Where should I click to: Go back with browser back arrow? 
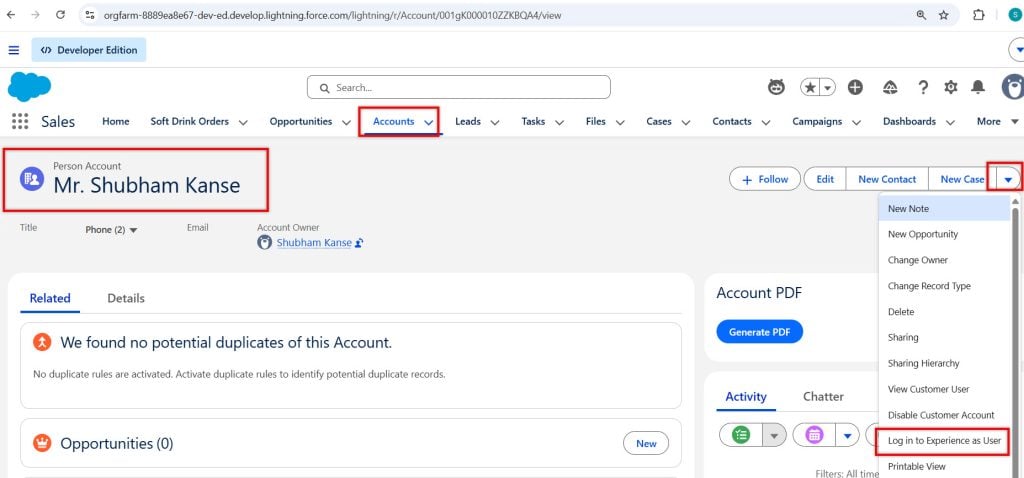click(x=10, y=15)
